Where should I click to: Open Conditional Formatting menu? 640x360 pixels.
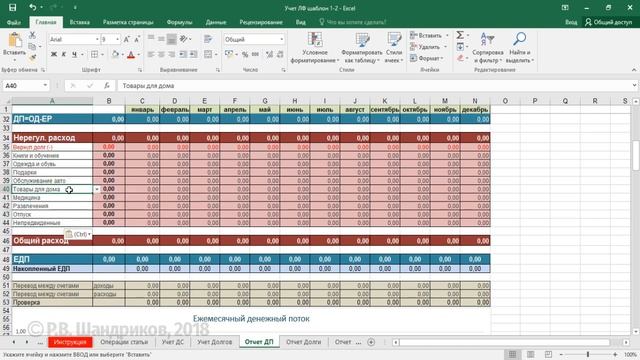coord(315,48)
